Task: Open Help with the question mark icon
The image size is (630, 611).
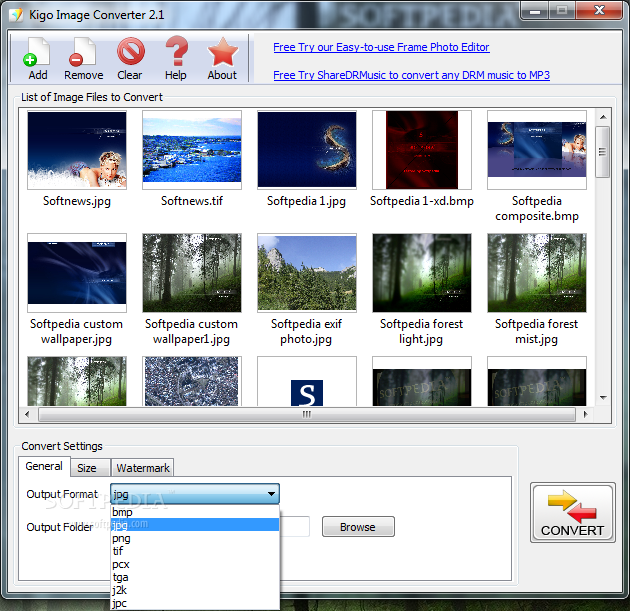Action: 176,52
